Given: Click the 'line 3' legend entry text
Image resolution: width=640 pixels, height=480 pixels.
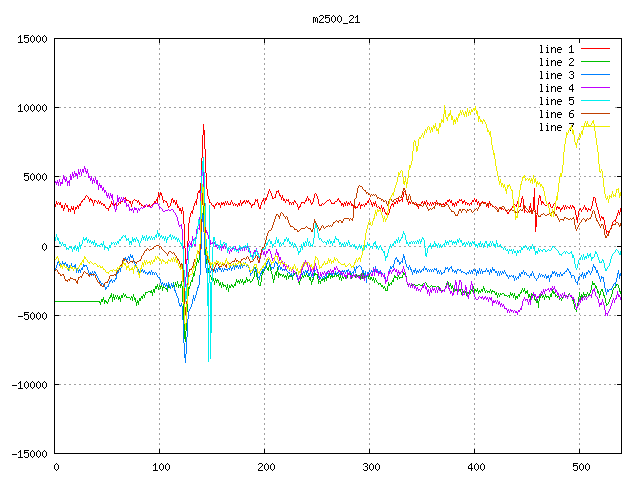Looking at the screenshot, I should click(x=556, y=75).
